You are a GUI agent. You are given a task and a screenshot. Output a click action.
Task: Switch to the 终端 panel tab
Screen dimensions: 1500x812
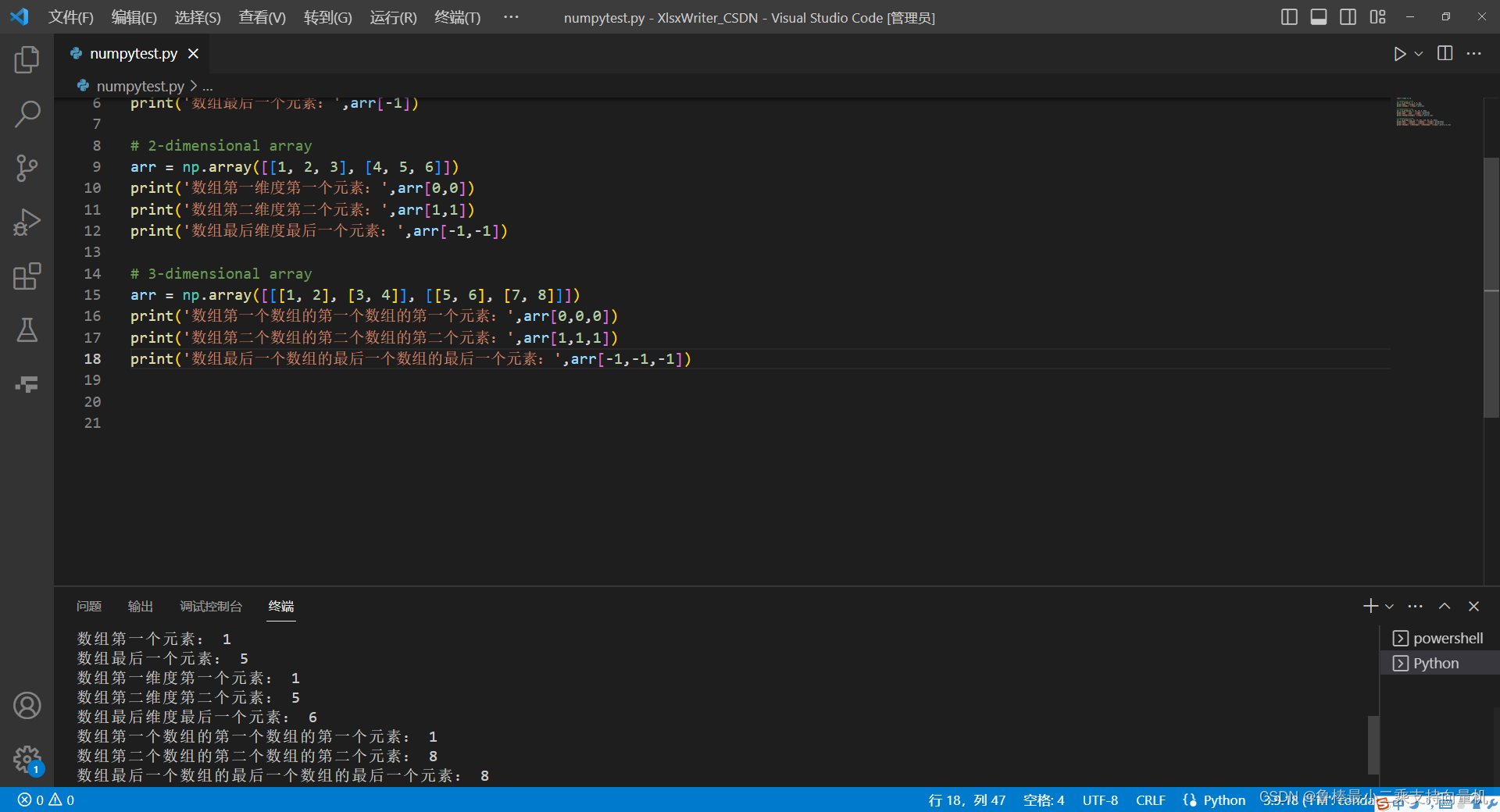tap(281, 606)
